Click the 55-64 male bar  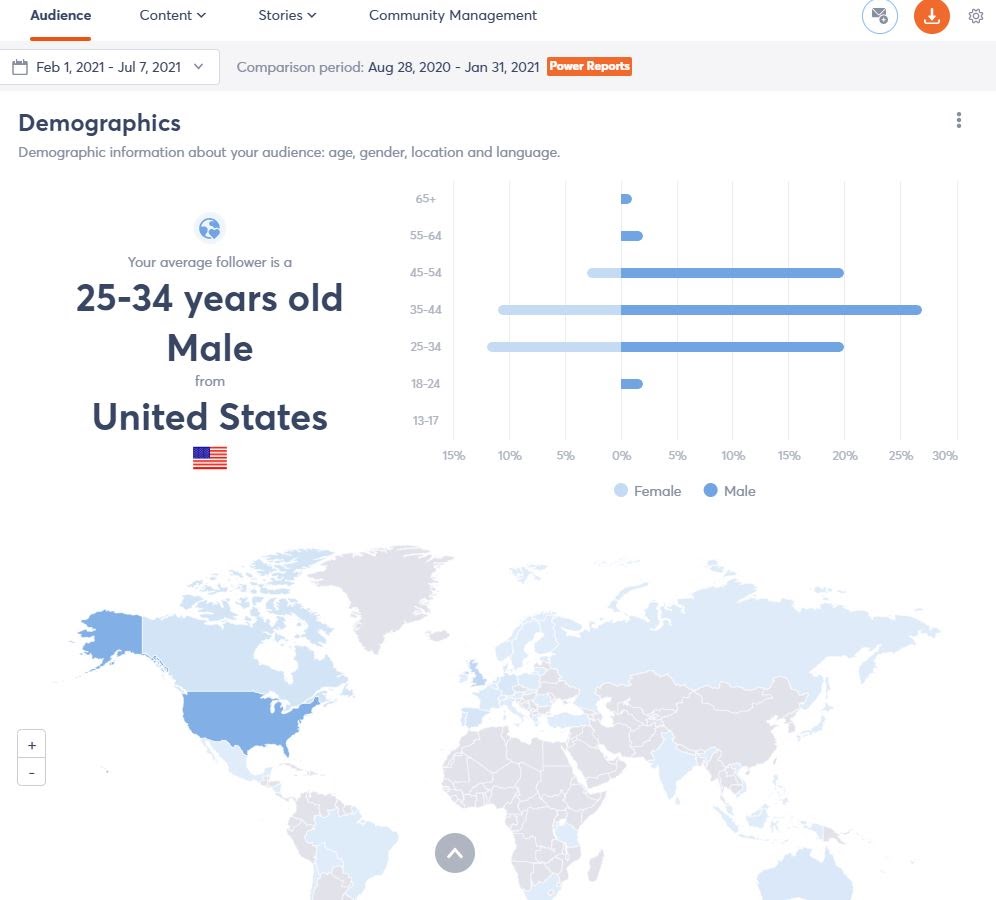point(632,236)
